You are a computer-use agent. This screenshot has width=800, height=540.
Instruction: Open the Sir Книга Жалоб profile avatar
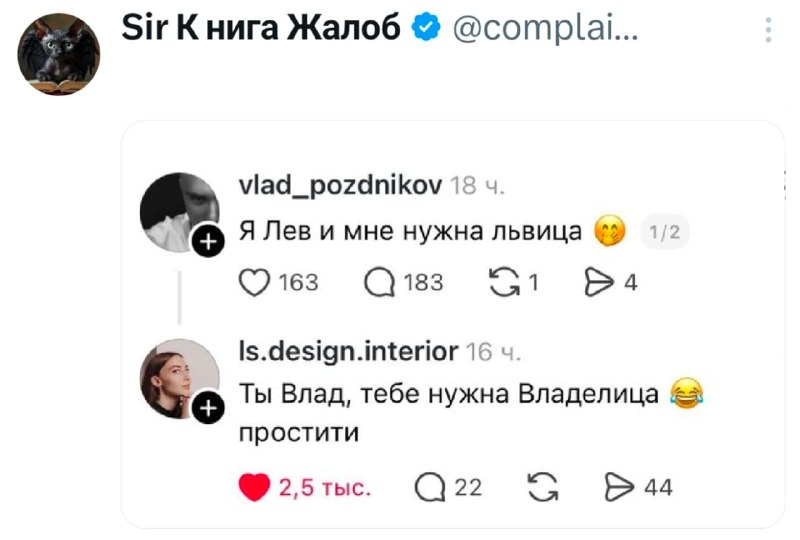click(x=59, y=54)
